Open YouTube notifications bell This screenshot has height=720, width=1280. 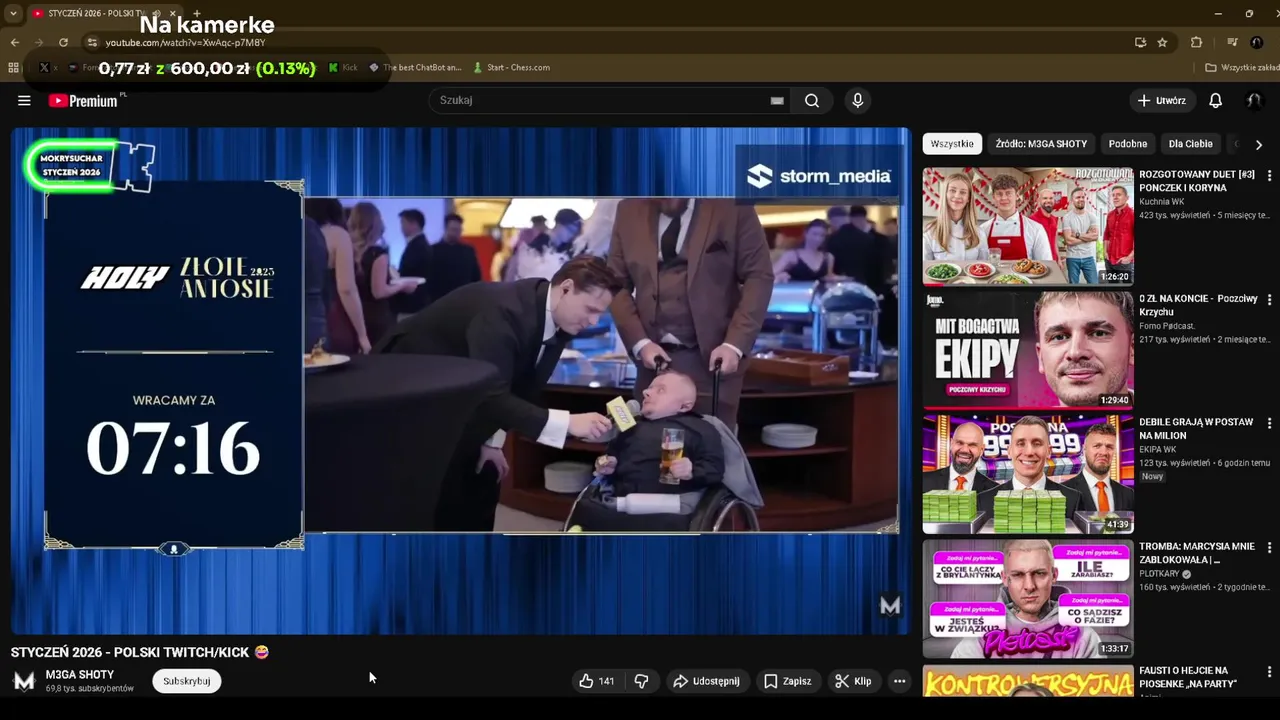click(1215, 100)
